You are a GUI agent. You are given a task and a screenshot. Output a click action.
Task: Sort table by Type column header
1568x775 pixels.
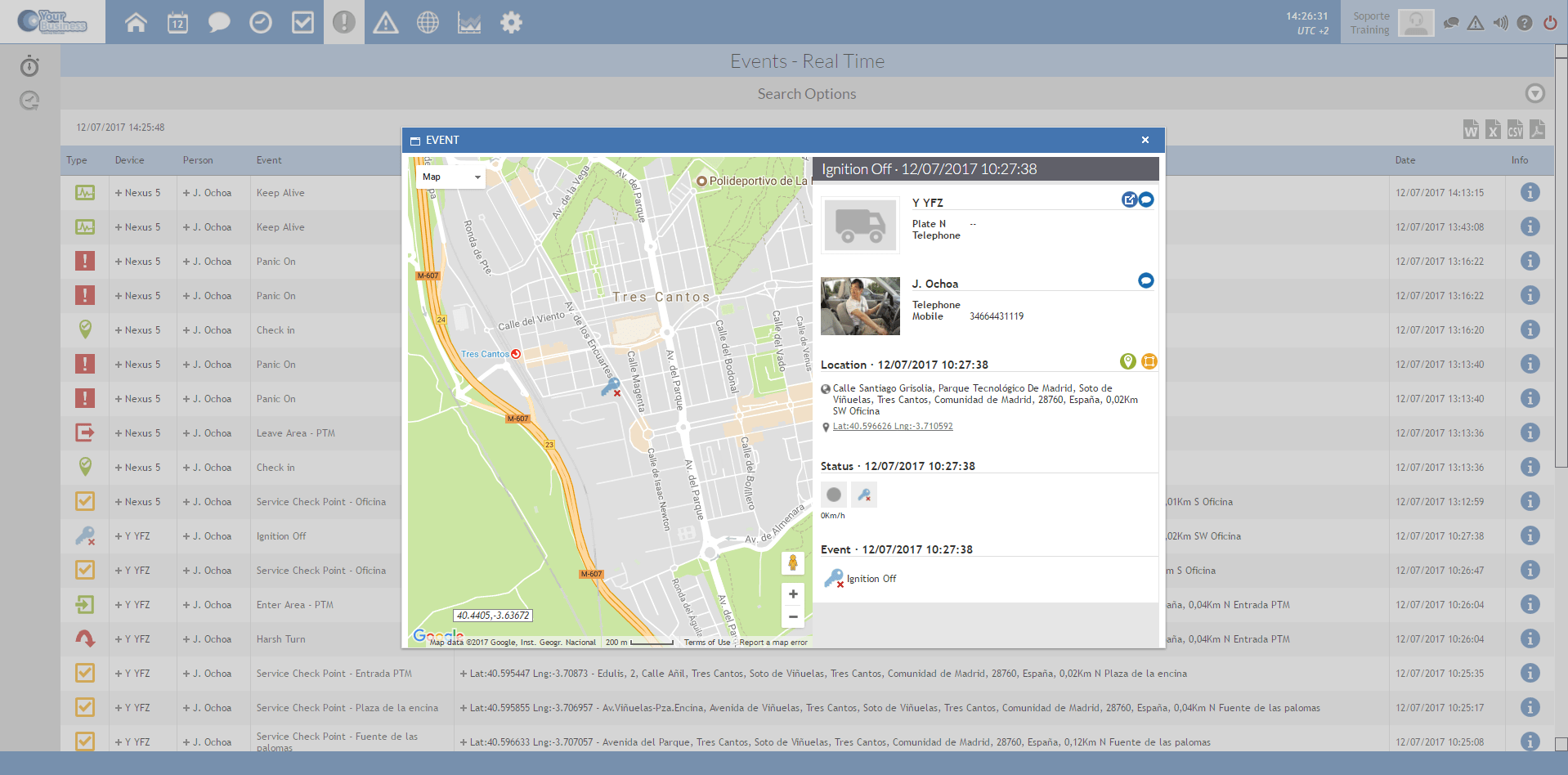[x=77, y=160]
